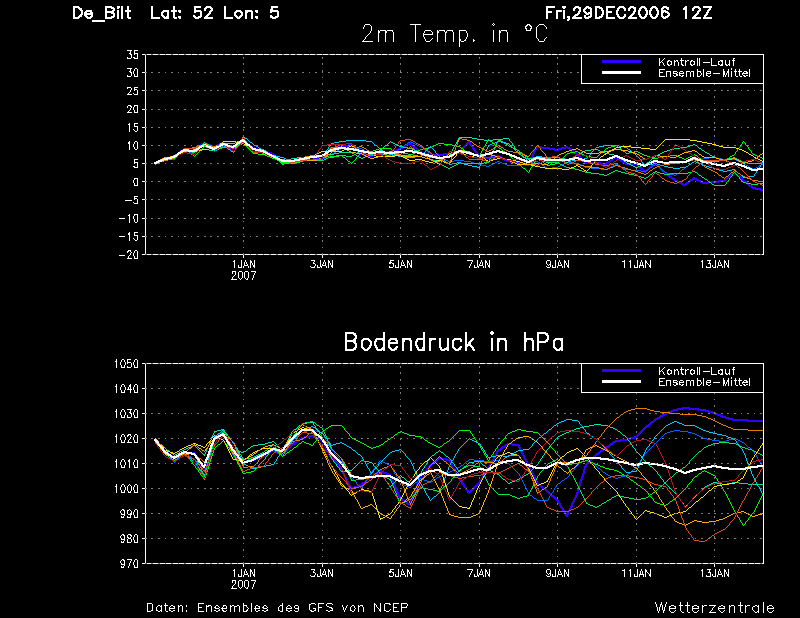The width and height of the screenshot is (800, 618).
Task: Click the 'Bodendruck in hPa' chart title
Action: pos(454,342)
